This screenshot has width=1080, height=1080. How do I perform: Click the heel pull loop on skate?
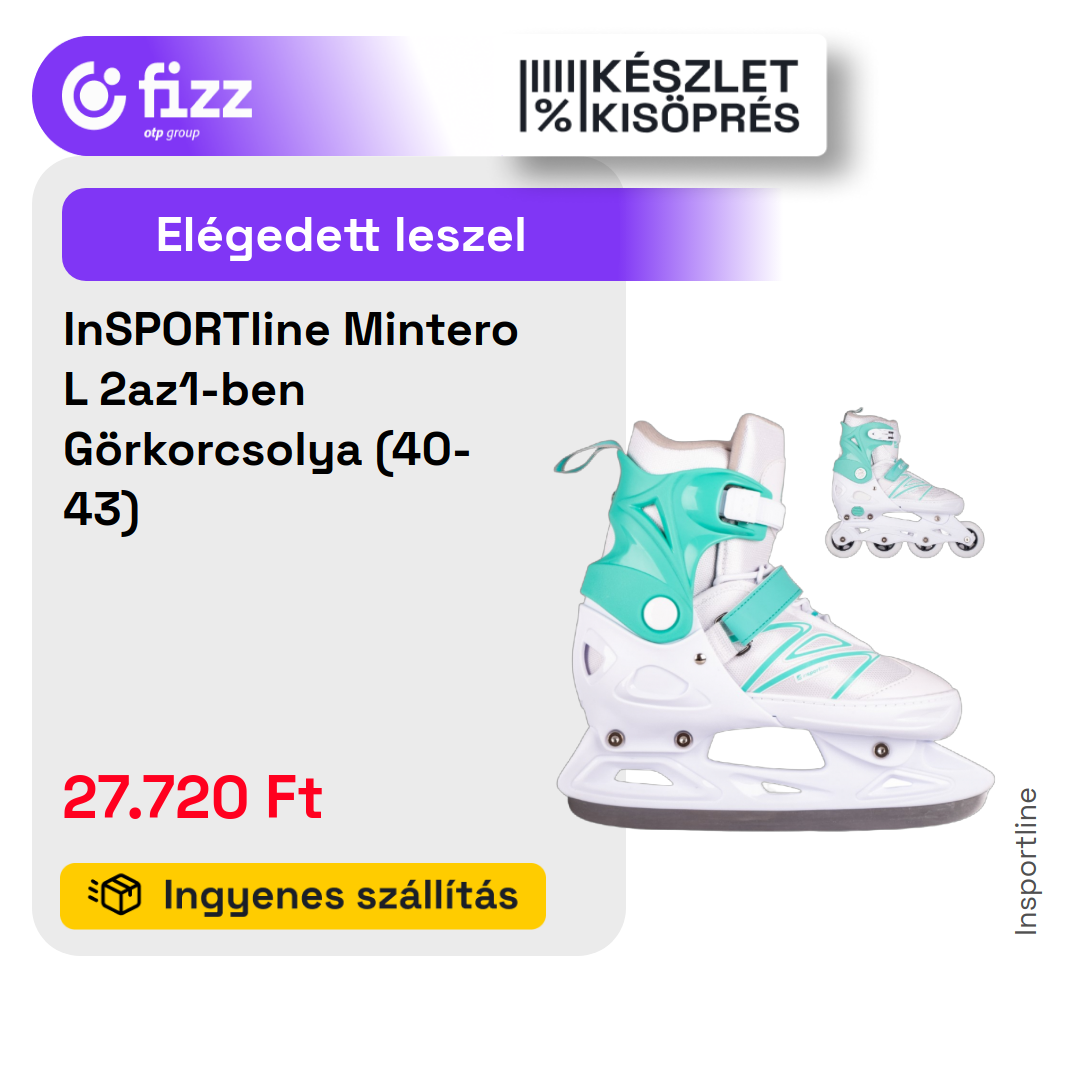(x=588, y=457)
